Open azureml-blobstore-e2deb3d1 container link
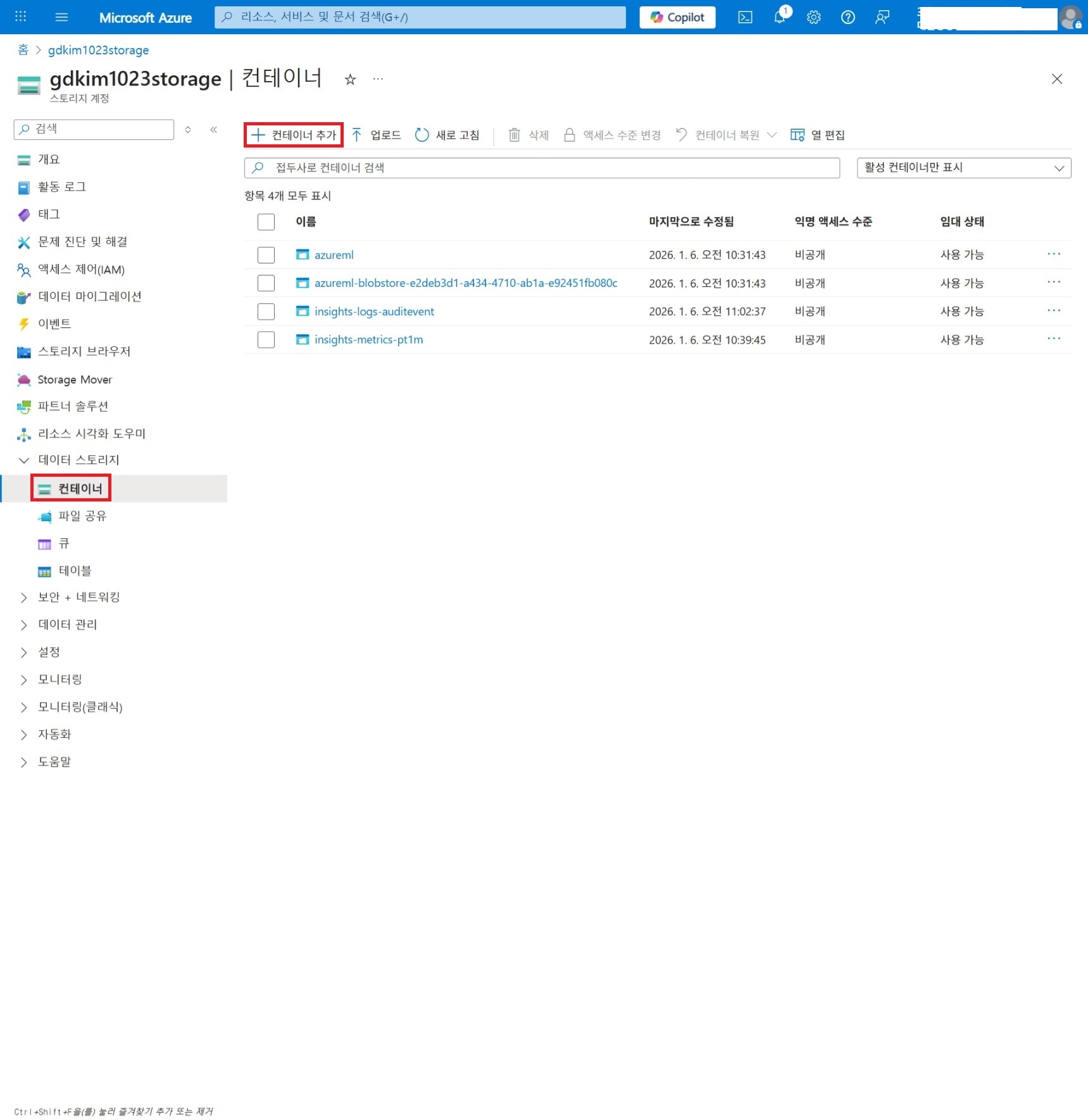The width and height of the screenshot is (1088, 1120). 466,283
